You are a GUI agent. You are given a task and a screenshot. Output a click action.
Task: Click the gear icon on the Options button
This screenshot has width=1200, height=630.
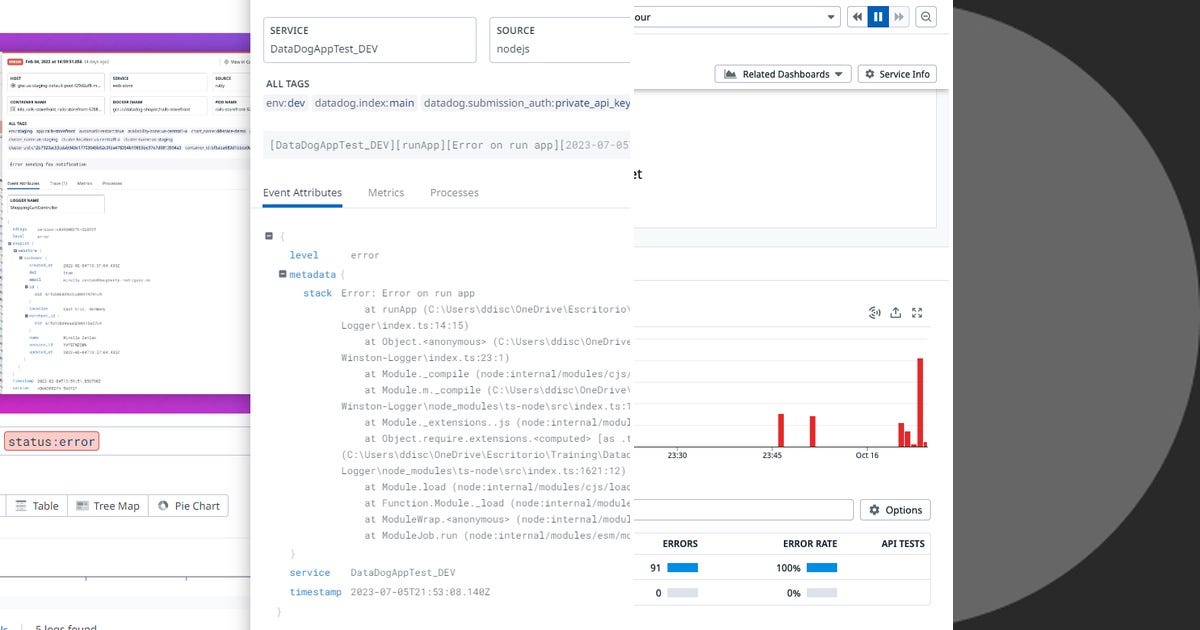click(x=874, y=509)
